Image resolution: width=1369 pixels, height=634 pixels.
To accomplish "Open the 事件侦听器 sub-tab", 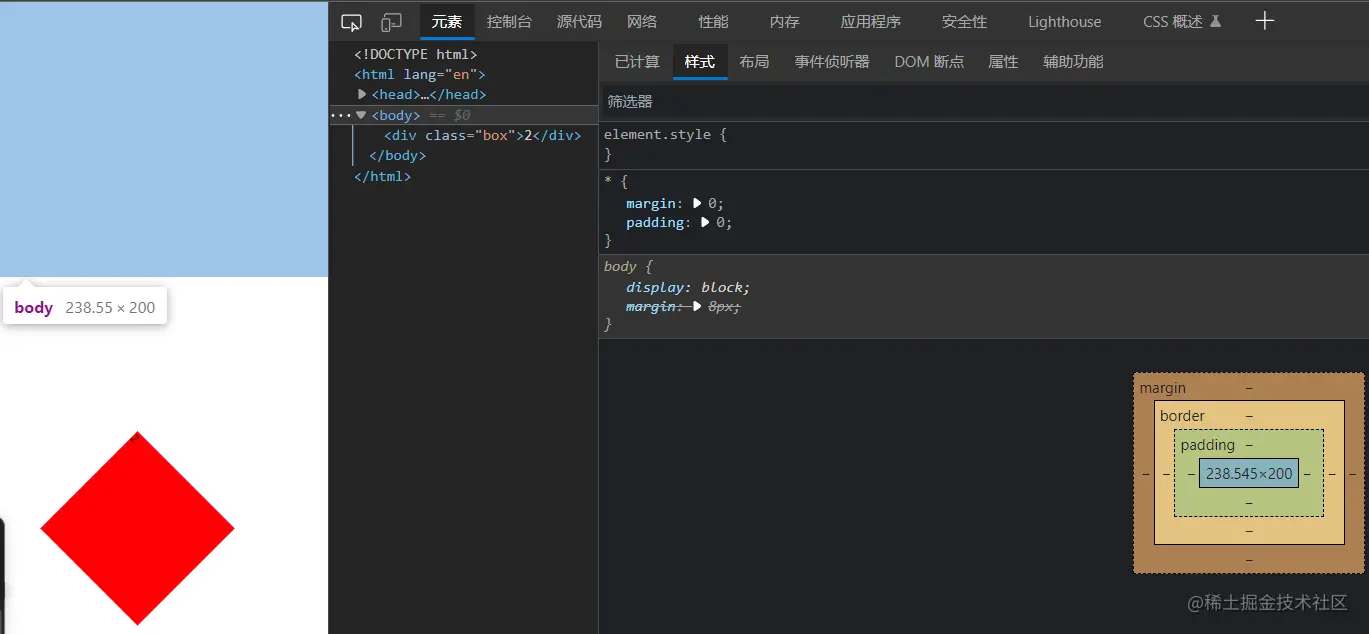I will click(832, 62).
